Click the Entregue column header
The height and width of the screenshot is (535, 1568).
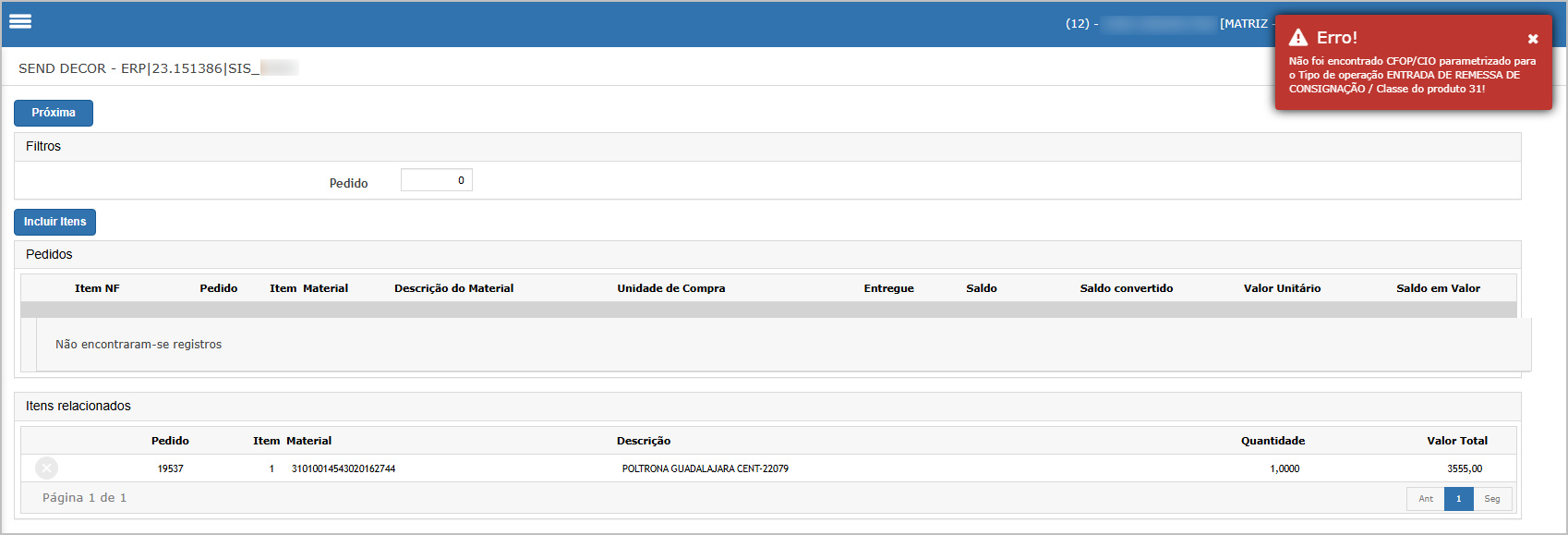(x=889, y=288)
